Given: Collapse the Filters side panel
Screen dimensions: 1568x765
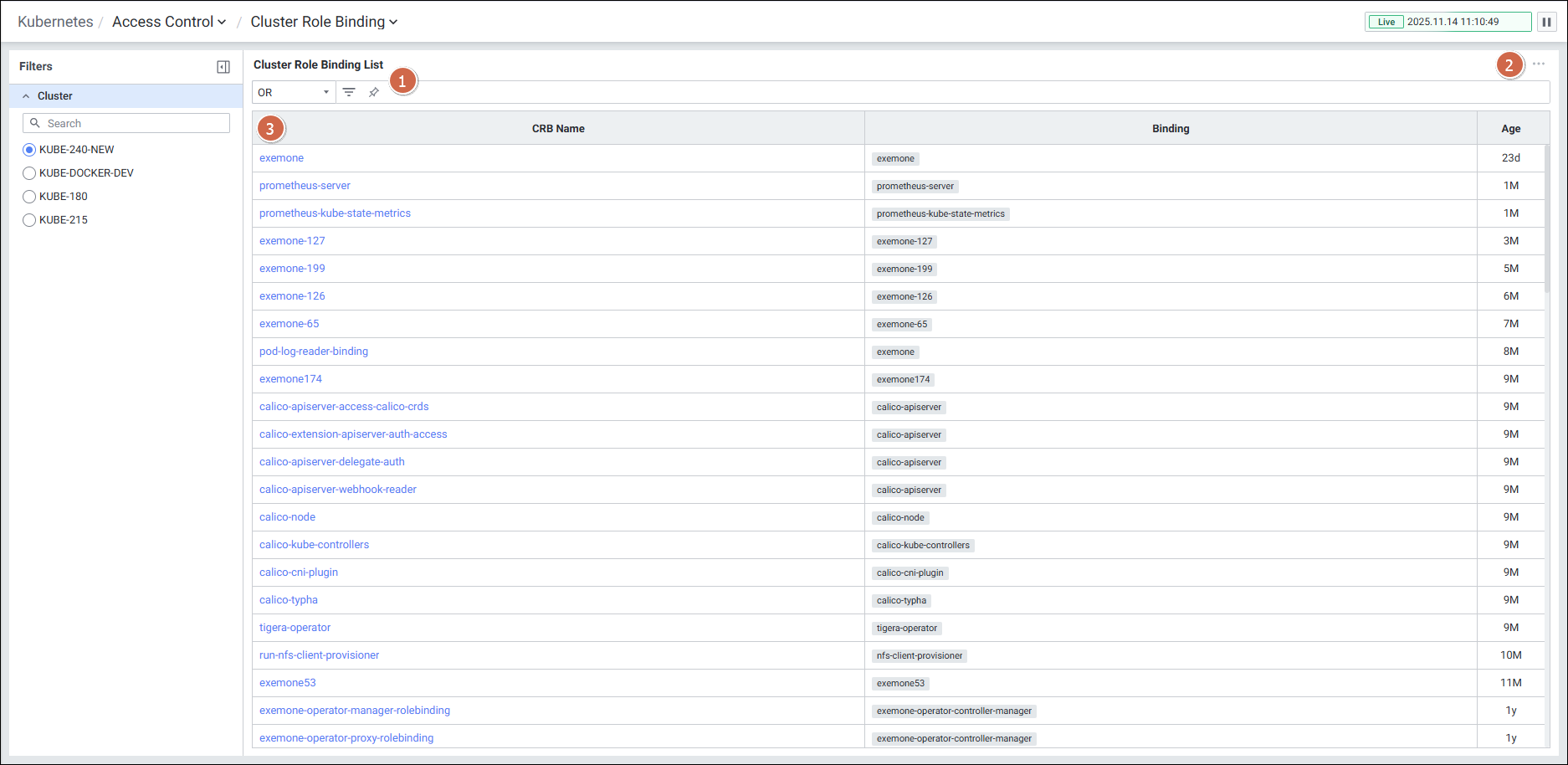Looking at the screenshot, I should [223, 67].
